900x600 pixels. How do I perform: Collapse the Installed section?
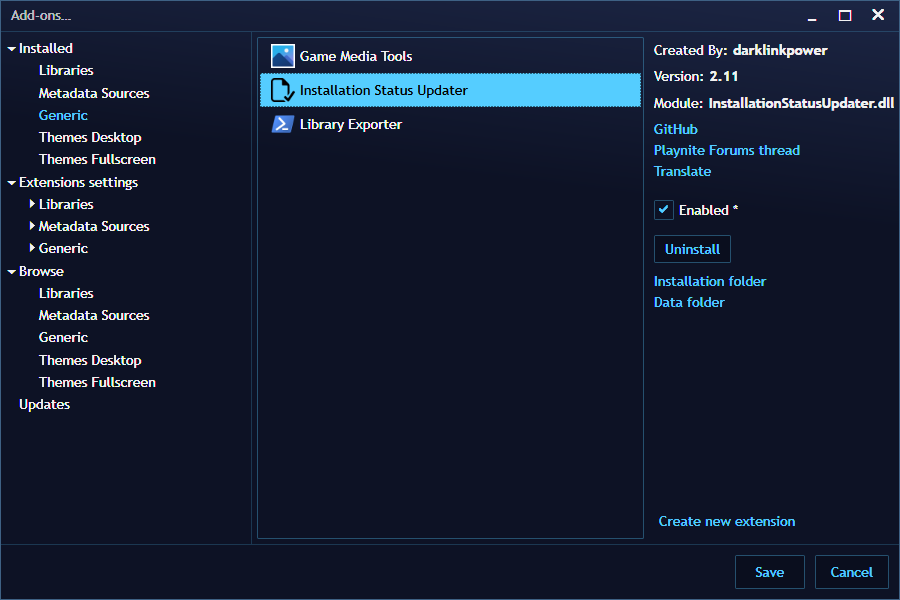[x=11, y=48]
